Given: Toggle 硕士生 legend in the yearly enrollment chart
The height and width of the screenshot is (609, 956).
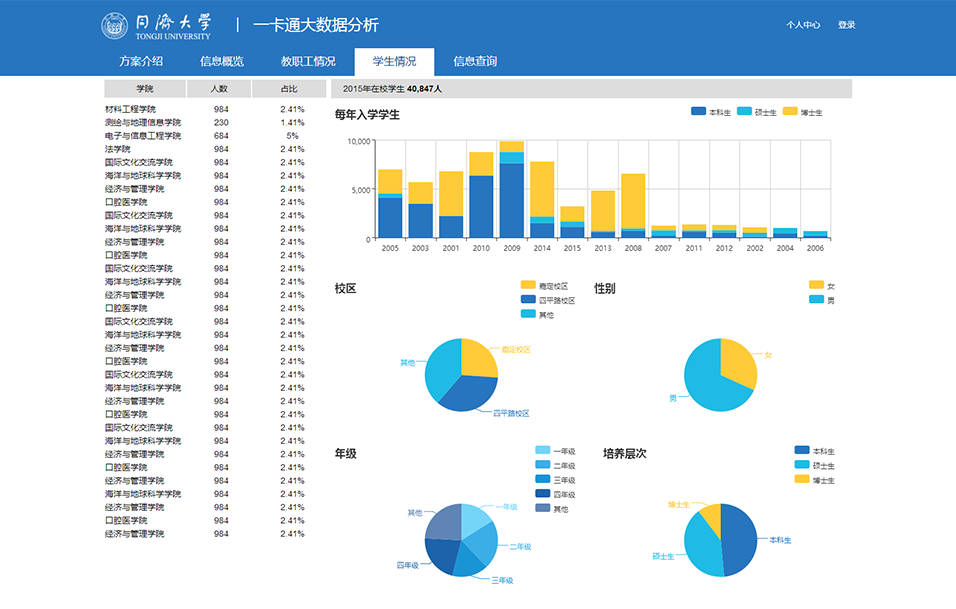Looking at the screenshot, I should [x=756, y=112].
